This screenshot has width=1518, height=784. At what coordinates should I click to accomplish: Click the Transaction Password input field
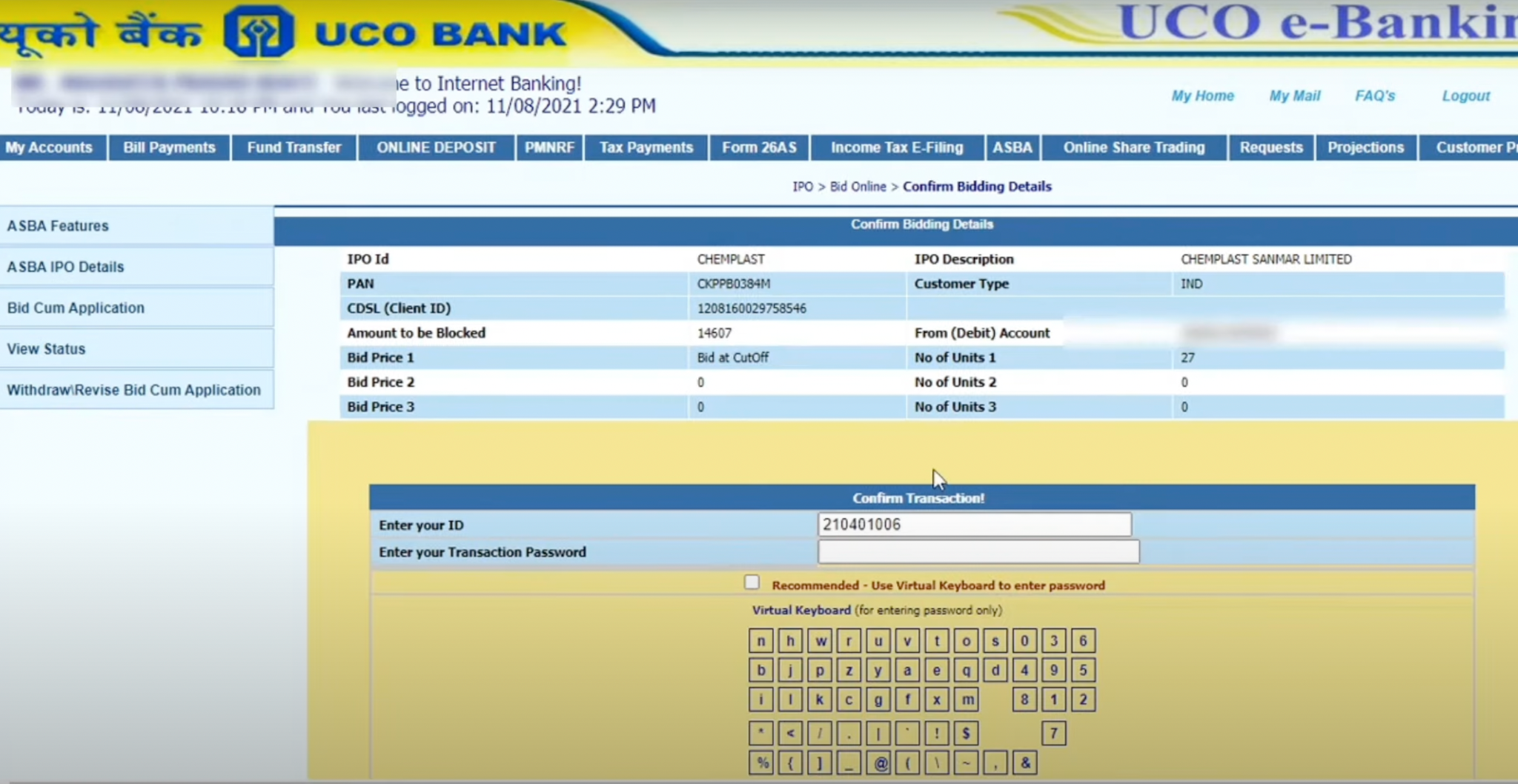click(977, 551)
